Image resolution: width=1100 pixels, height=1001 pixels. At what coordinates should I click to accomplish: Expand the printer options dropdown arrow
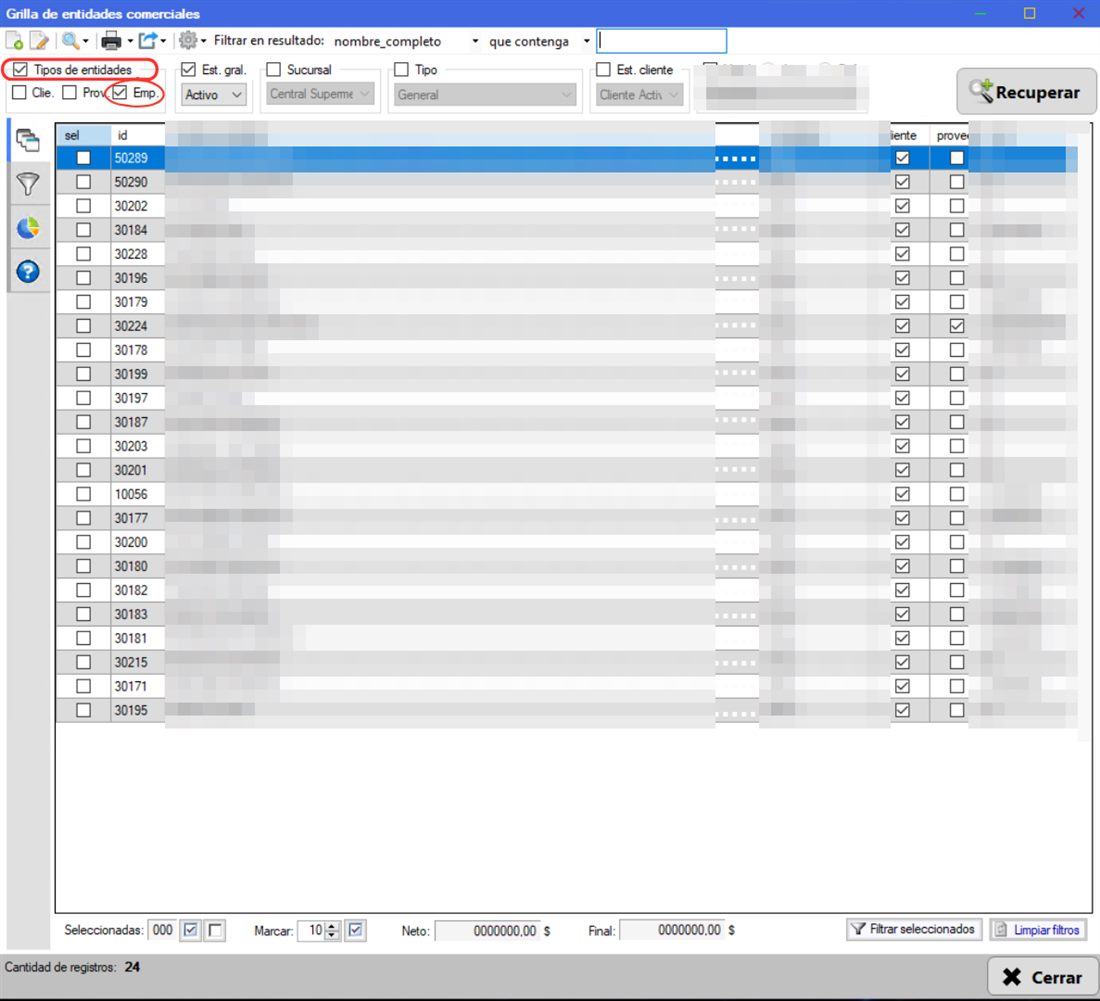(130, 41)
